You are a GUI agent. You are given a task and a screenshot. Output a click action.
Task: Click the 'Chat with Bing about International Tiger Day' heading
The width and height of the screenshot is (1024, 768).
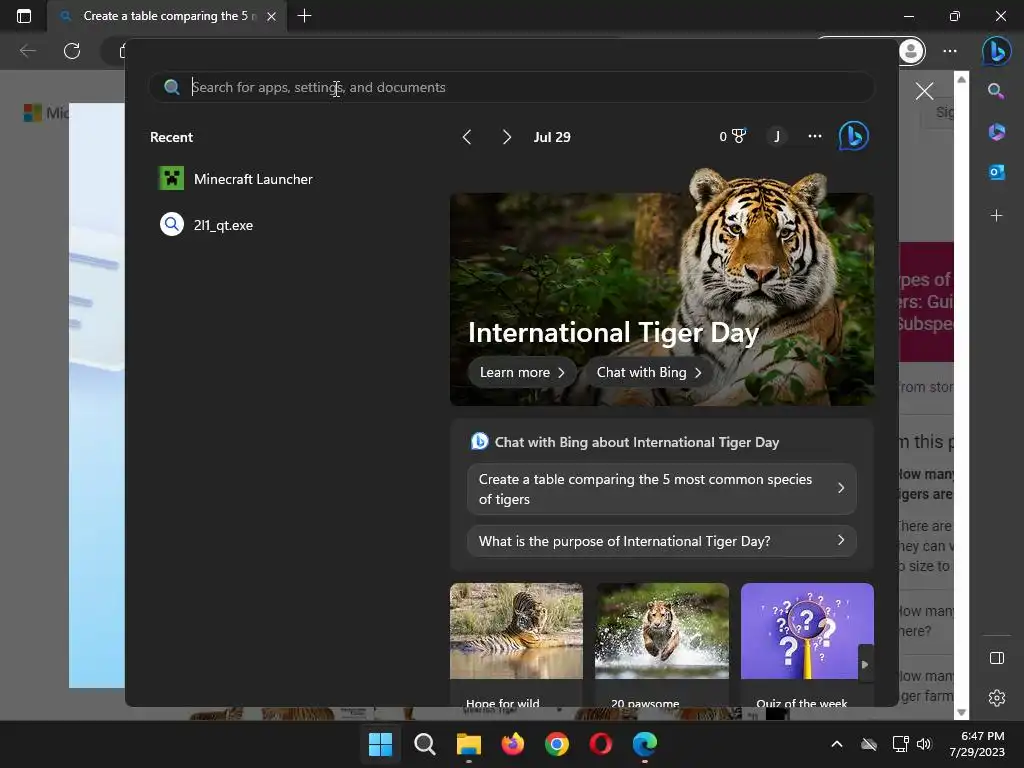tap(637, 442)
